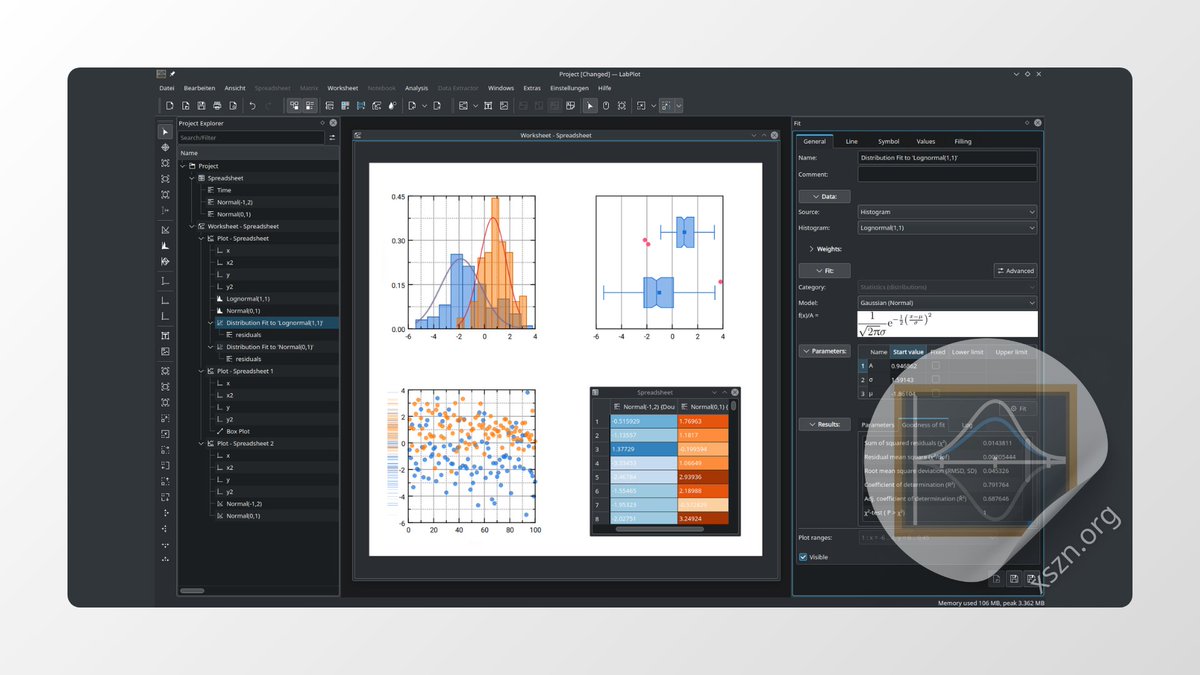Image resolution: width=1200 pixels, height=675 pixels.
Task: Open the Source dropdown showing Histogram
Action: click(948, 212)
